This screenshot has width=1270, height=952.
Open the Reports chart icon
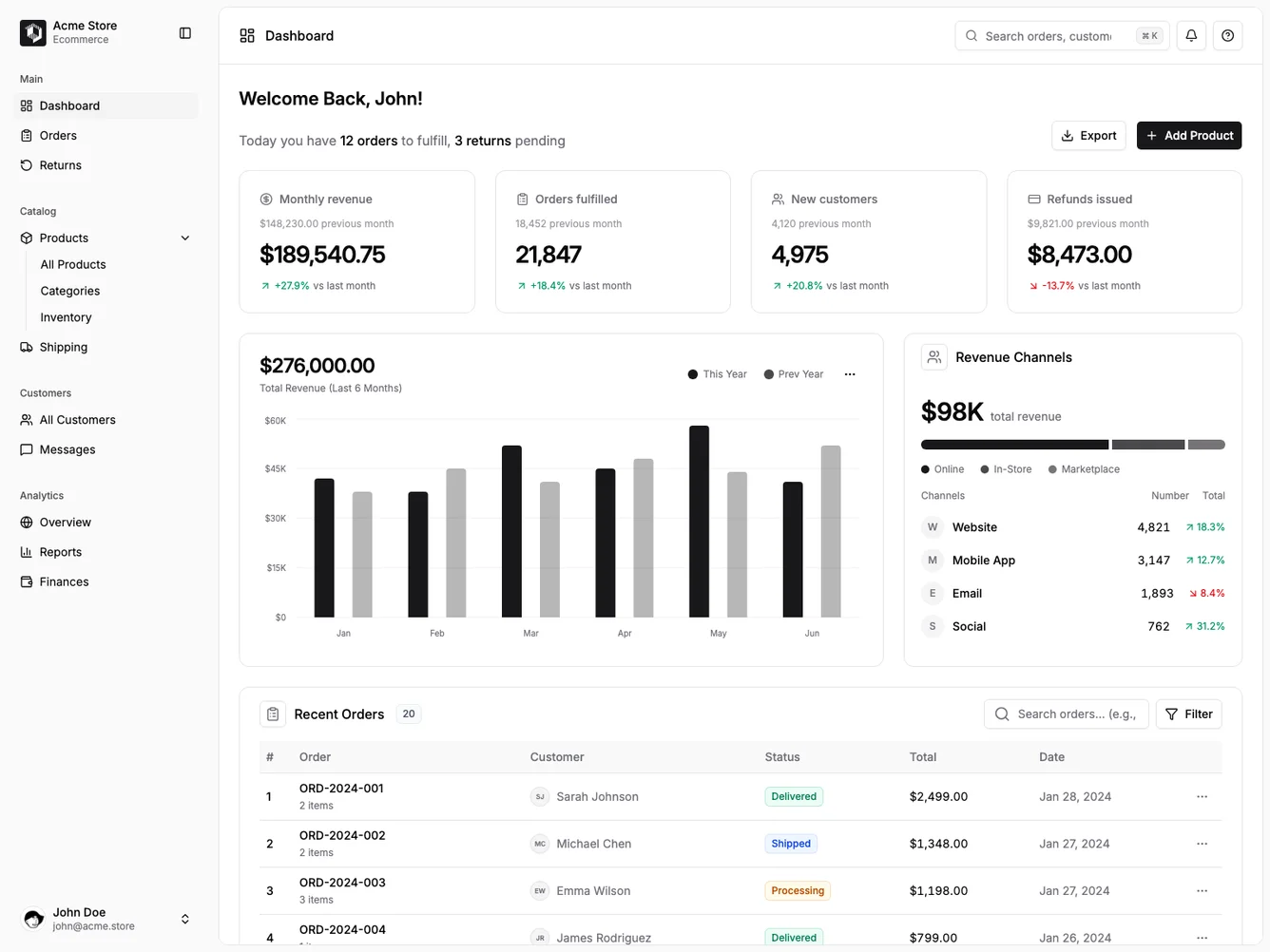[x=27, y=552]
